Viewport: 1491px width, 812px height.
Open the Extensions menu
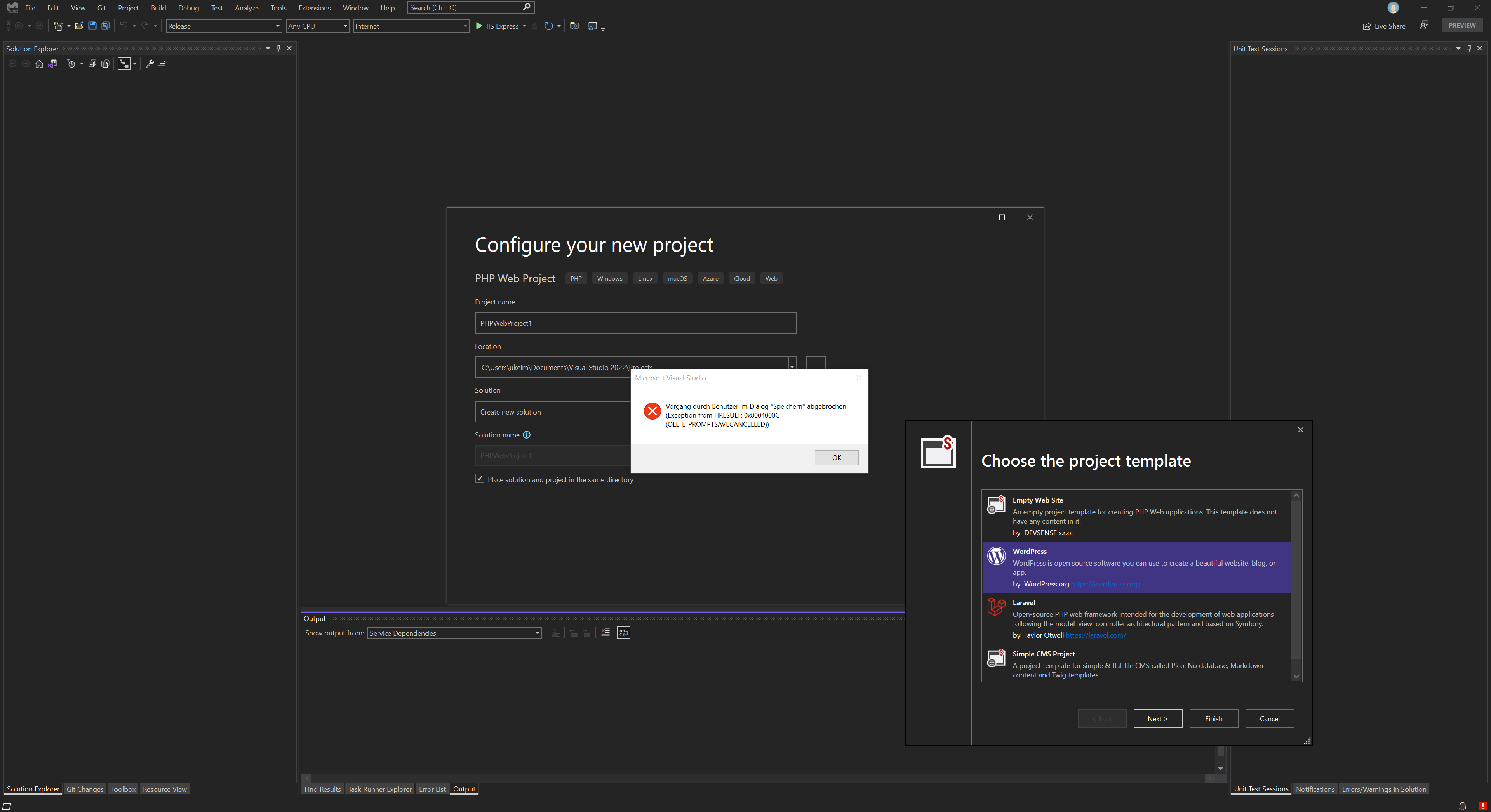[x=314, y=8]
